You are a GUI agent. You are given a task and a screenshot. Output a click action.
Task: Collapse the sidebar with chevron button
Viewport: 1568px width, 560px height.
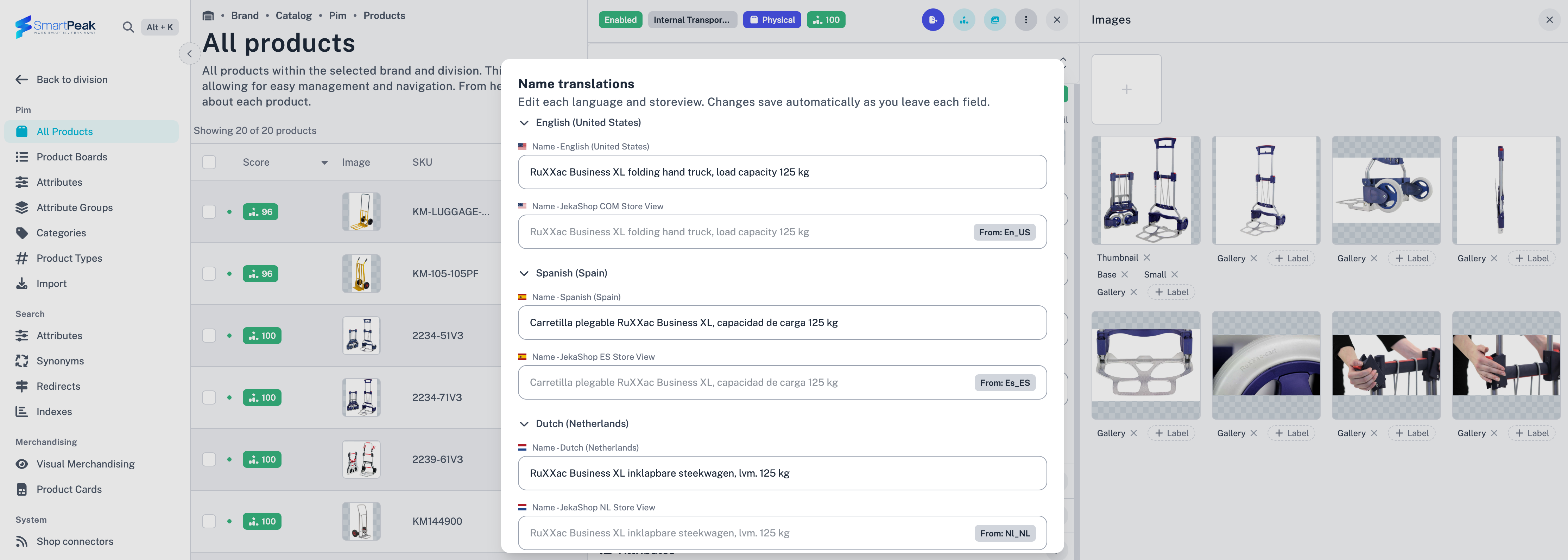(x=189, y=53)
